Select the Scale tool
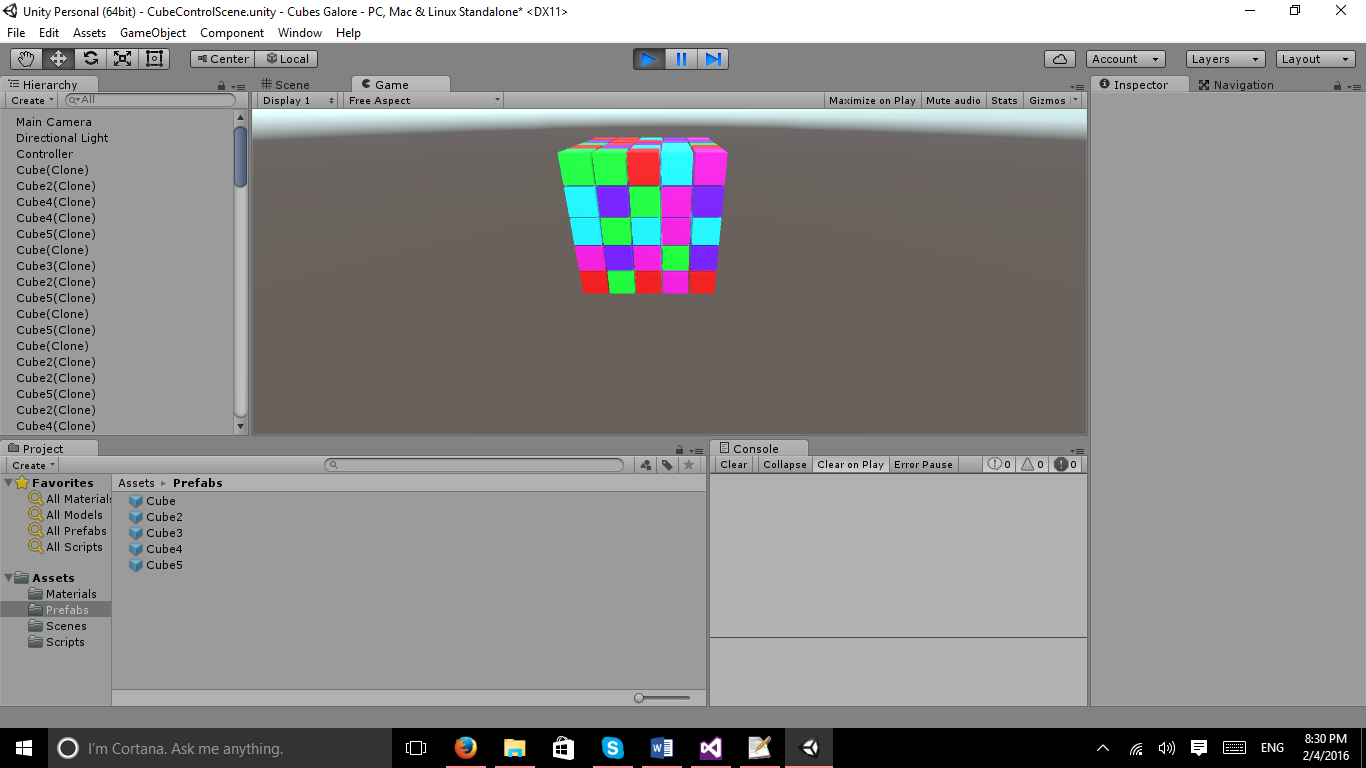This screenshot has height=768, width=1366. (122, 59)
